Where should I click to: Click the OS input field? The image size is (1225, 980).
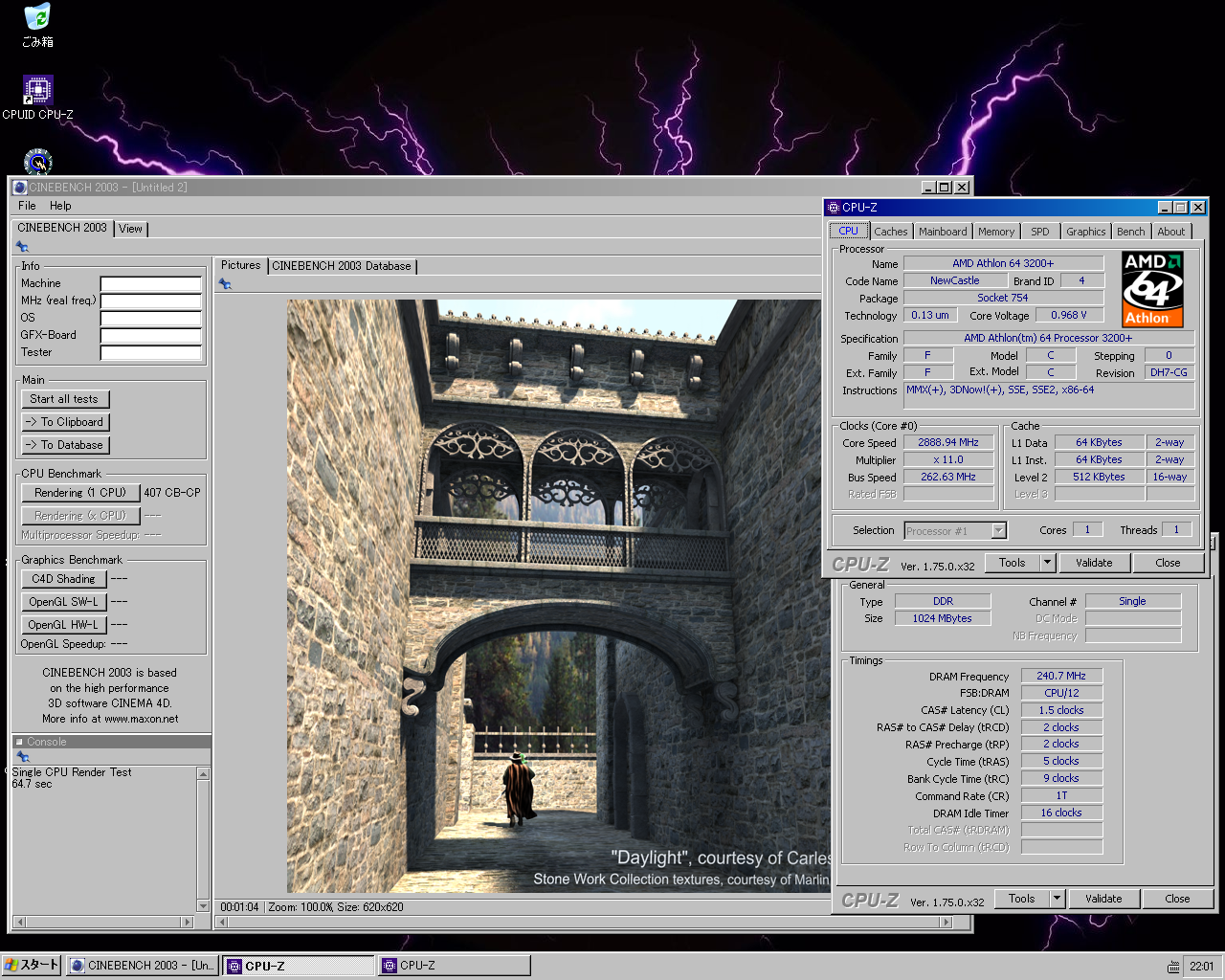click(151, 319)
